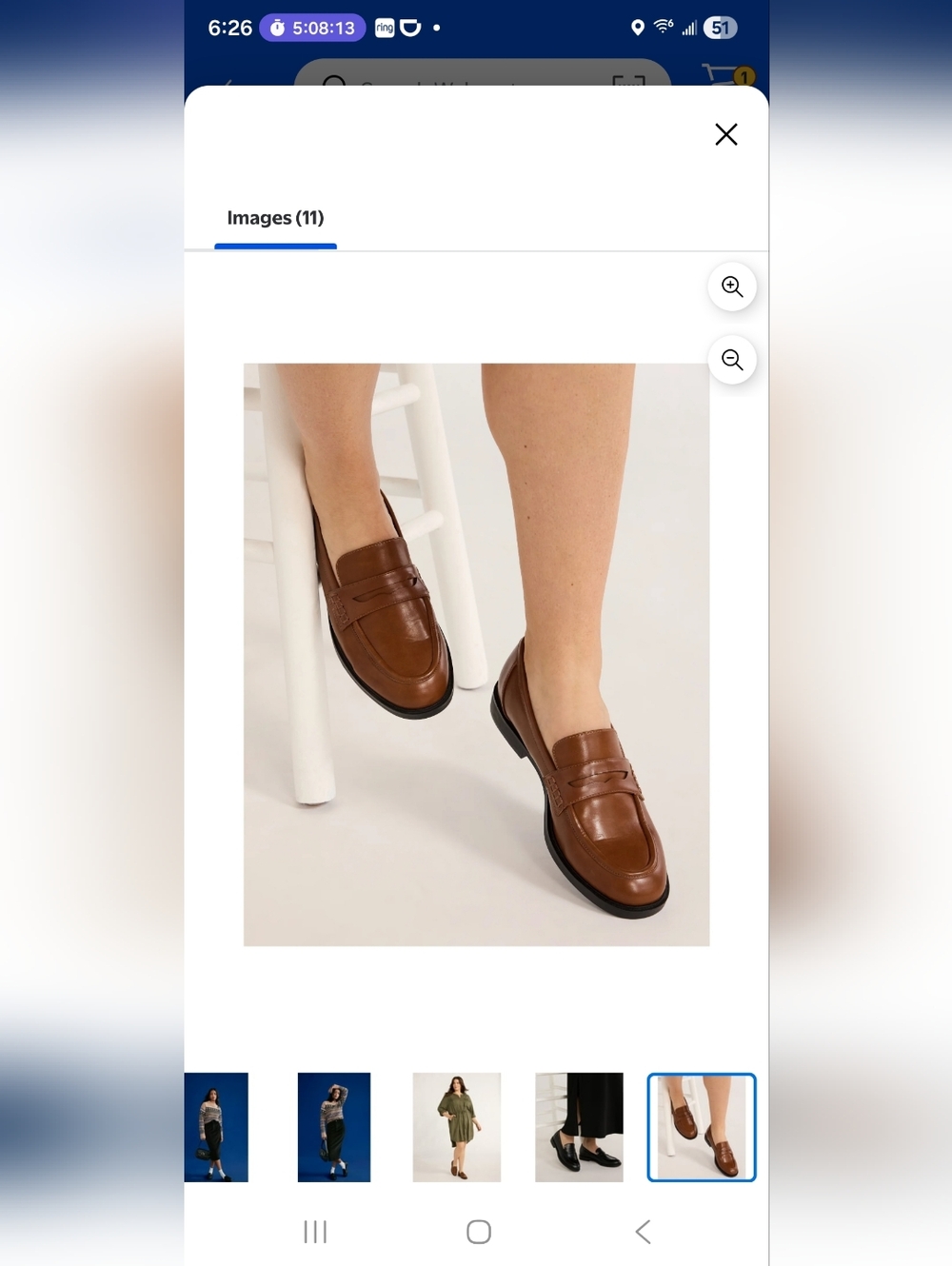Select the Images (11) tab

click(275, 218)
